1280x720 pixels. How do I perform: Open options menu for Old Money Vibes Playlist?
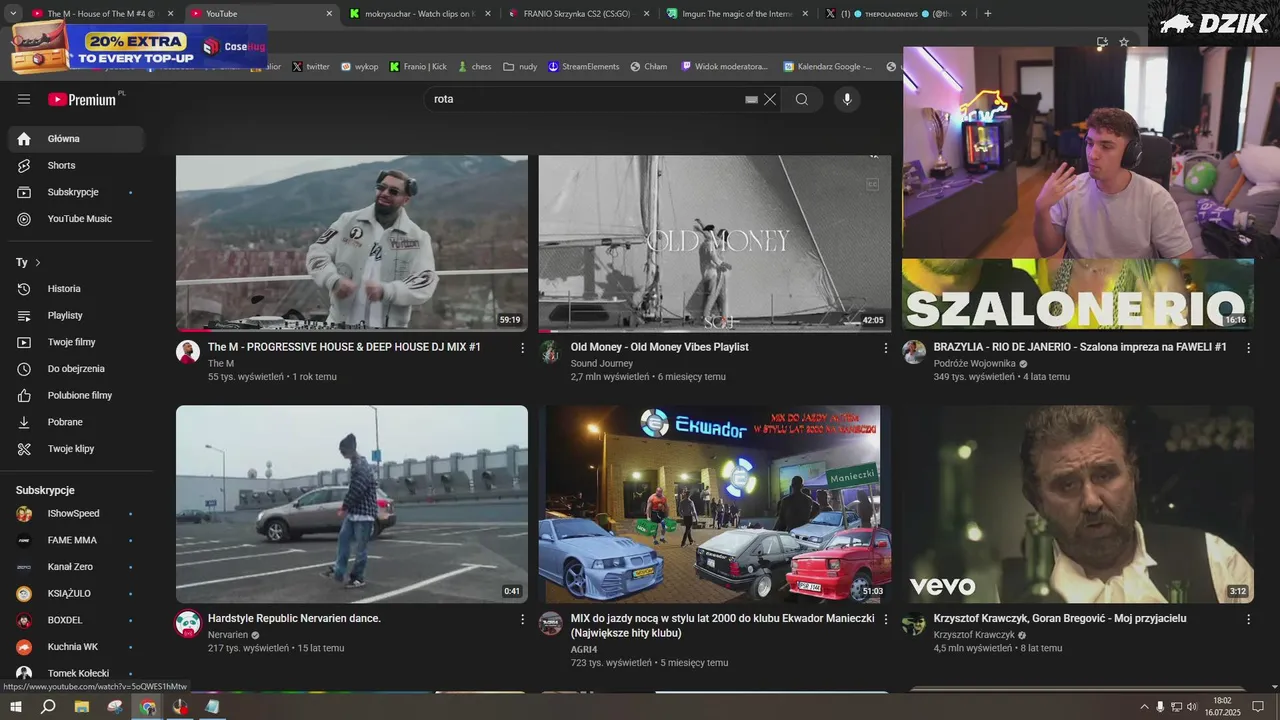(885, 348)
